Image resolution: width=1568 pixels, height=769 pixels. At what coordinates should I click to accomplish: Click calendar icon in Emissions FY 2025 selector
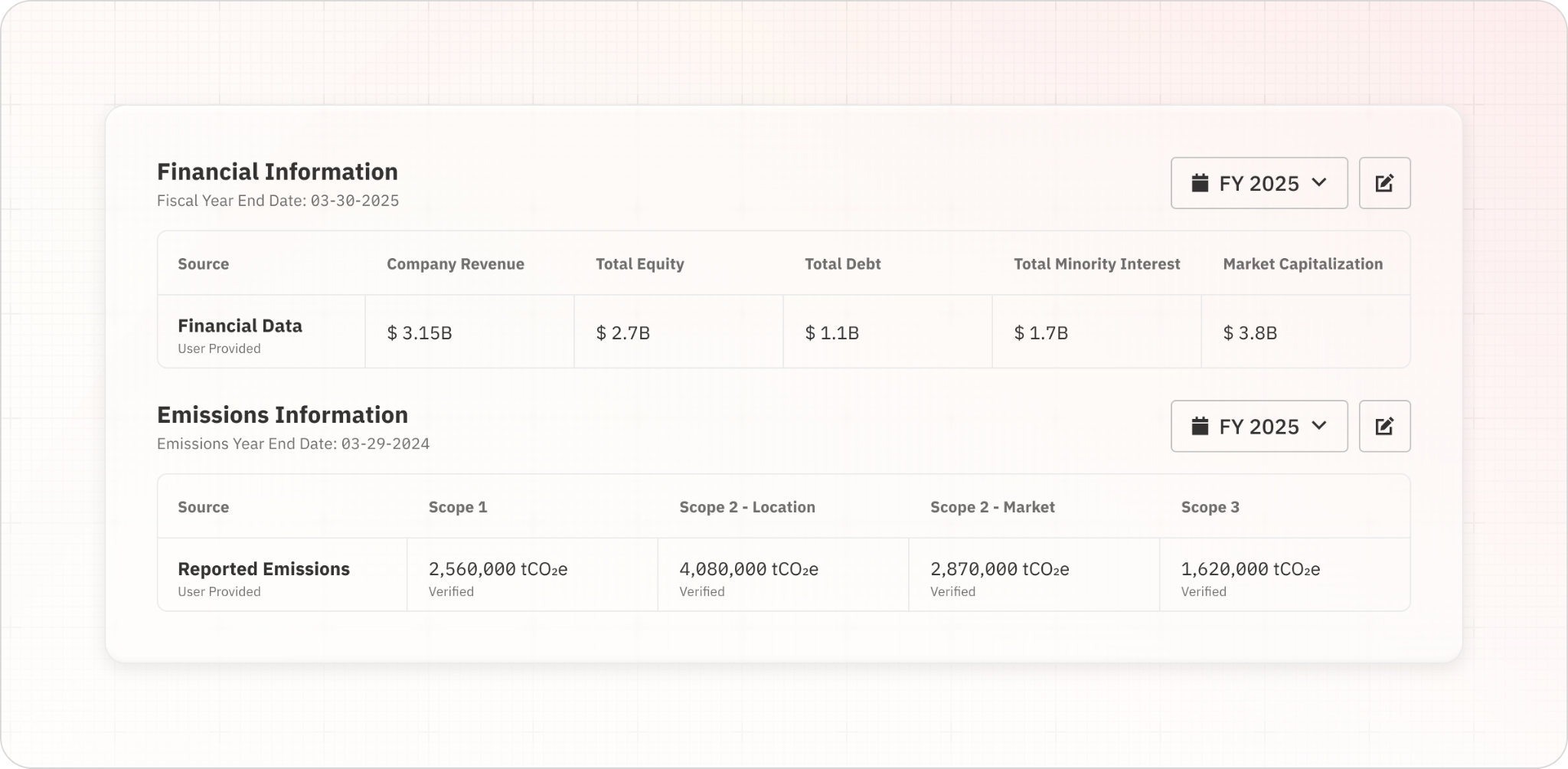[1200, 426]
